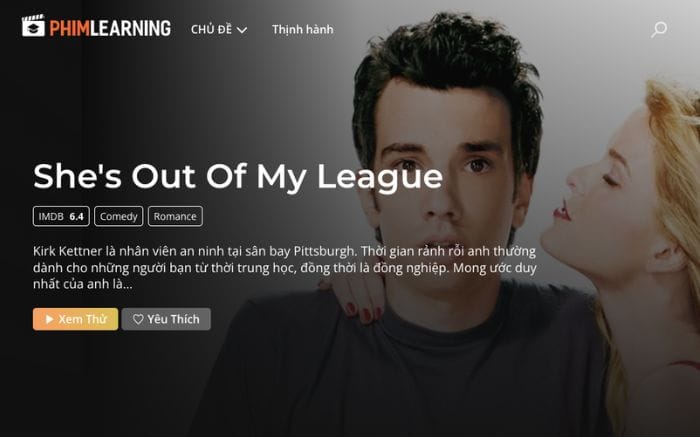The height and width of the screenshot is (437, 700).
Task: Open search with the magnifying glass icon
Action: pyautogui.click(x=659, y=29)
